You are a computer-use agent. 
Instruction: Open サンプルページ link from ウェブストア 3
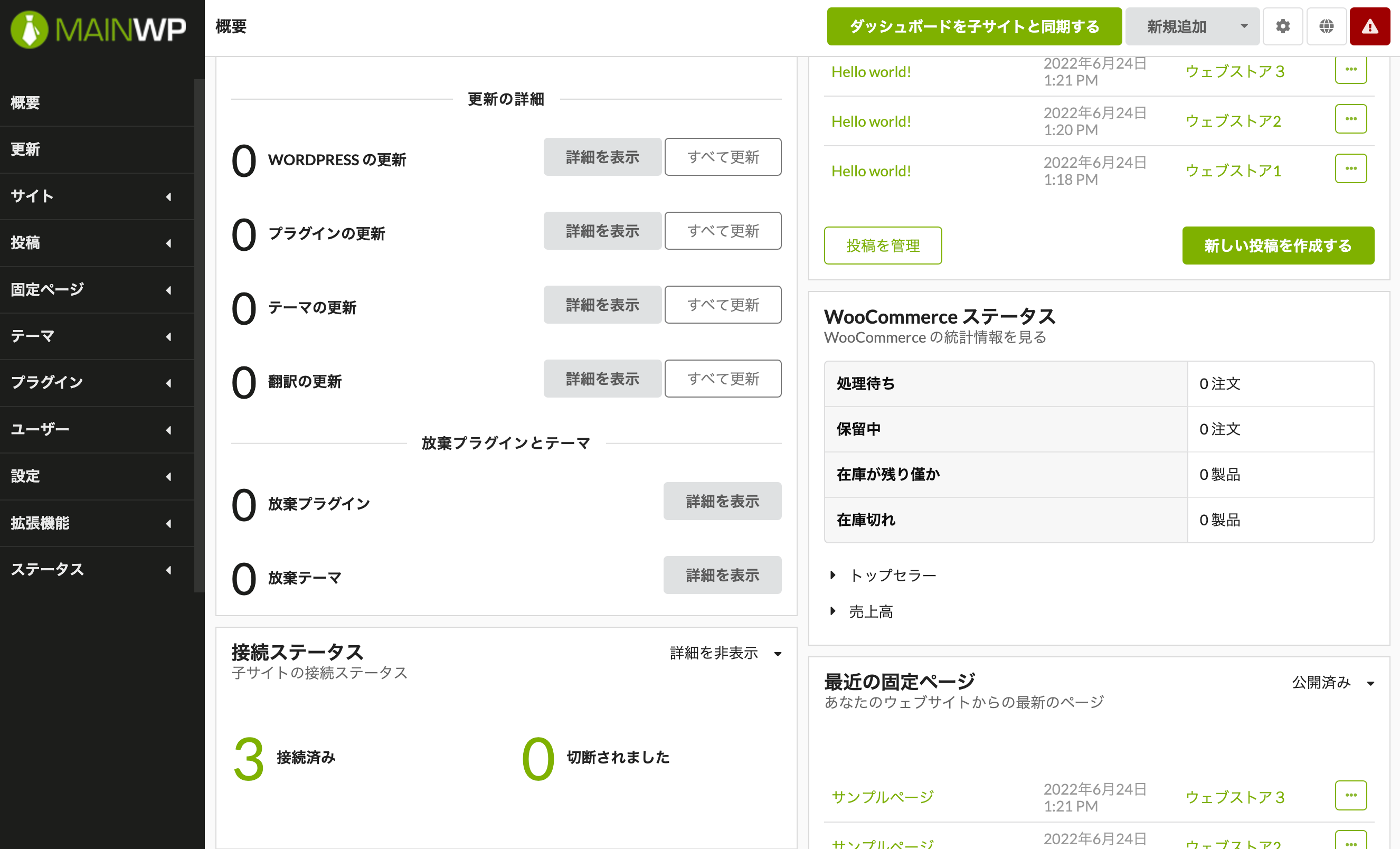(882, 797)
